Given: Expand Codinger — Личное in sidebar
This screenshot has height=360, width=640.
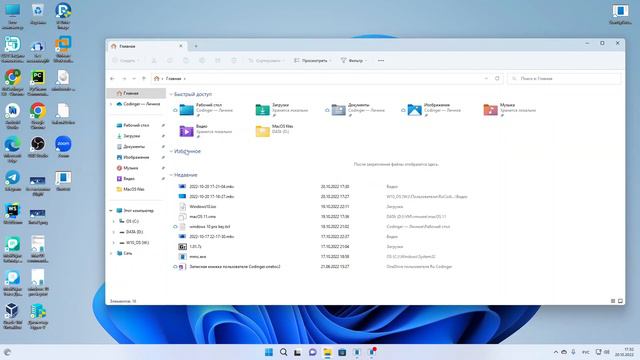Looking at the screenshot, I should point(111,104).
